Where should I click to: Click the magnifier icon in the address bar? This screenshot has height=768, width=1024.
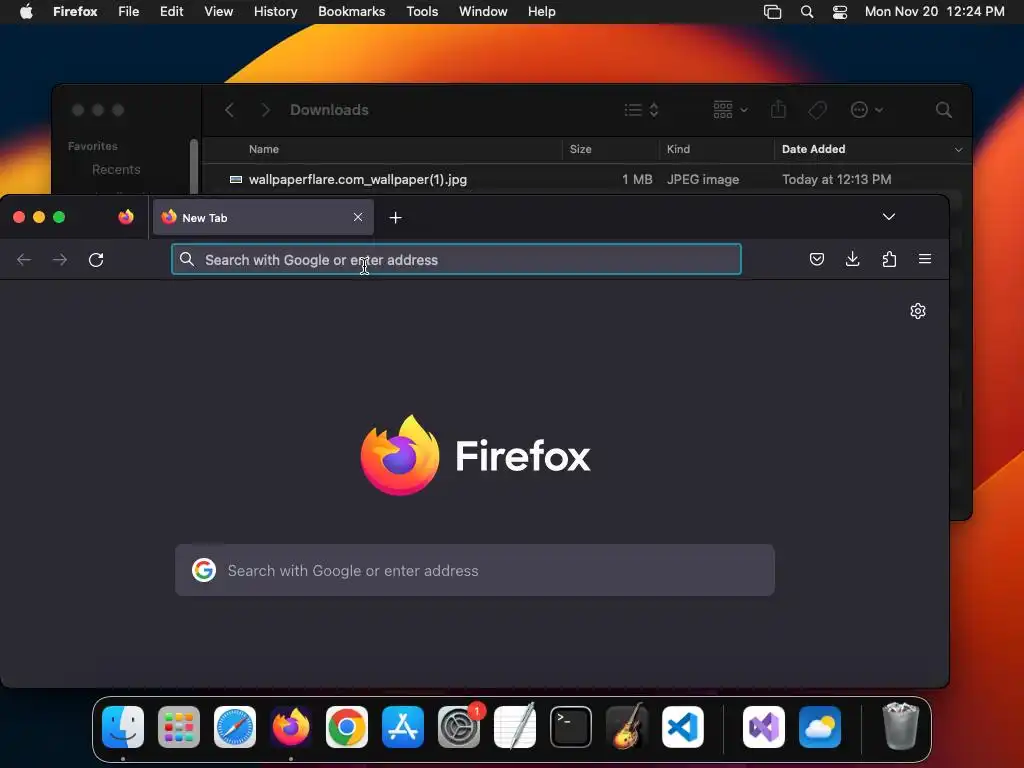click(x=187, y=259)
